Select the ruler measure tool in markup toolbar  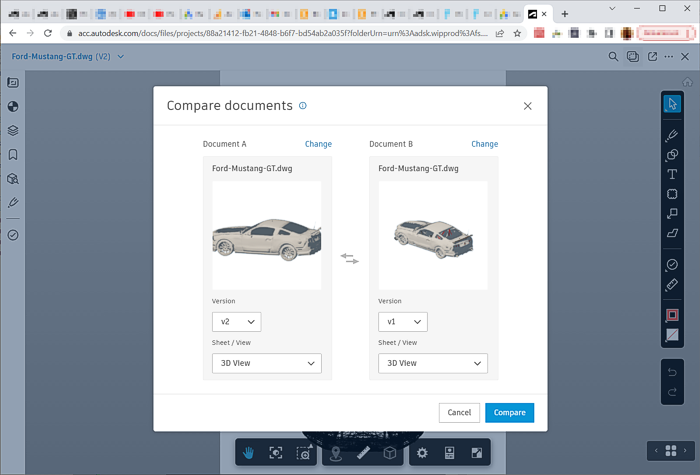672,284
